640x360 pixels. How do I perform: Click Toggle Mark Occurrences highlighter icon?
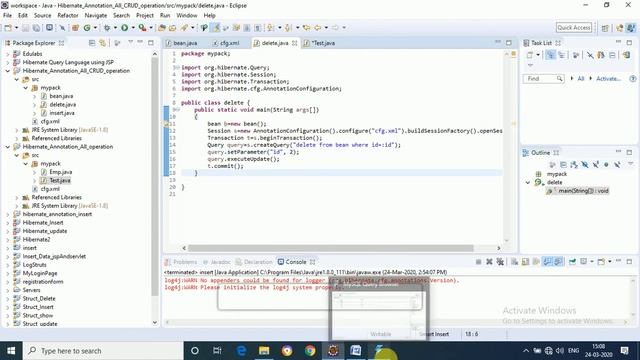(215, 28)
